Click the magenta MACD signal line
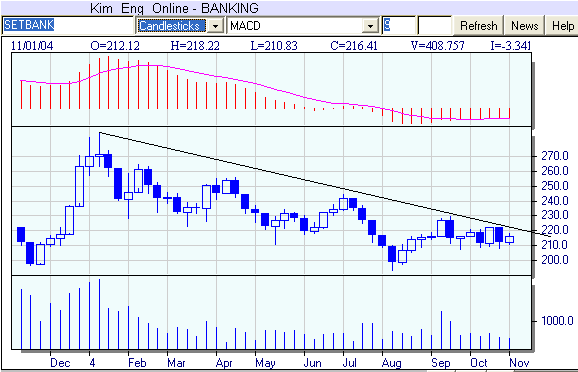 [x=265, y=87]
